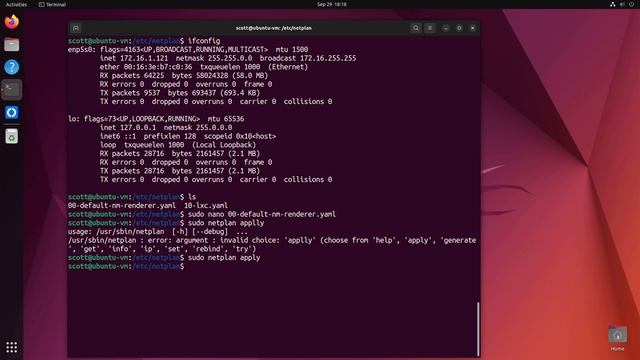Click the network status icon in top bar

pos(613,4)
